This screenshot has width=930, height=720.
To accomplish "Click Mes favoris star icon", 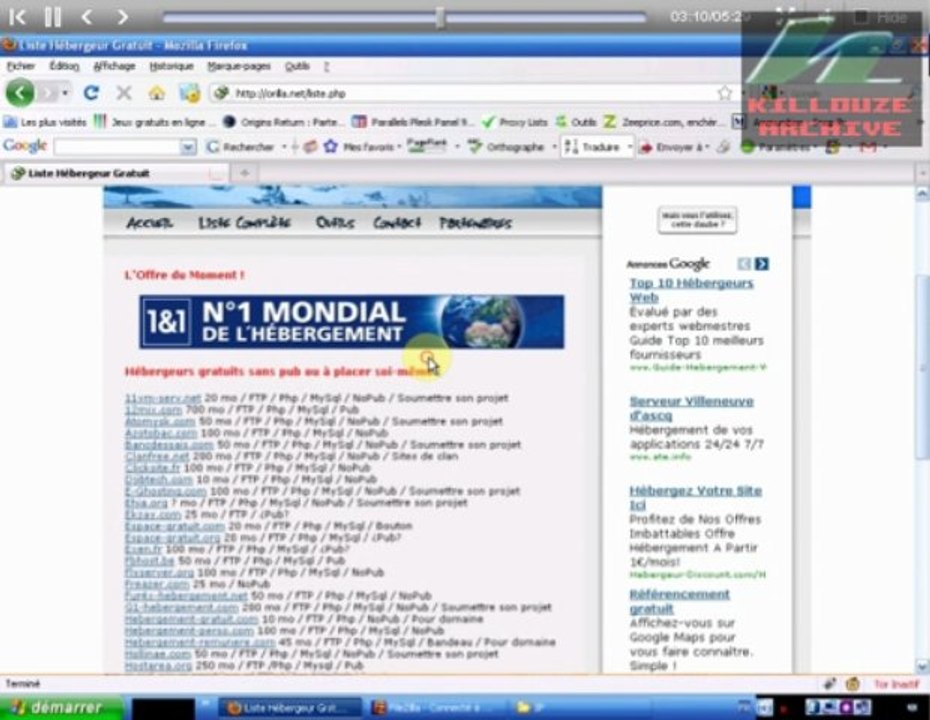I will 330,146.
